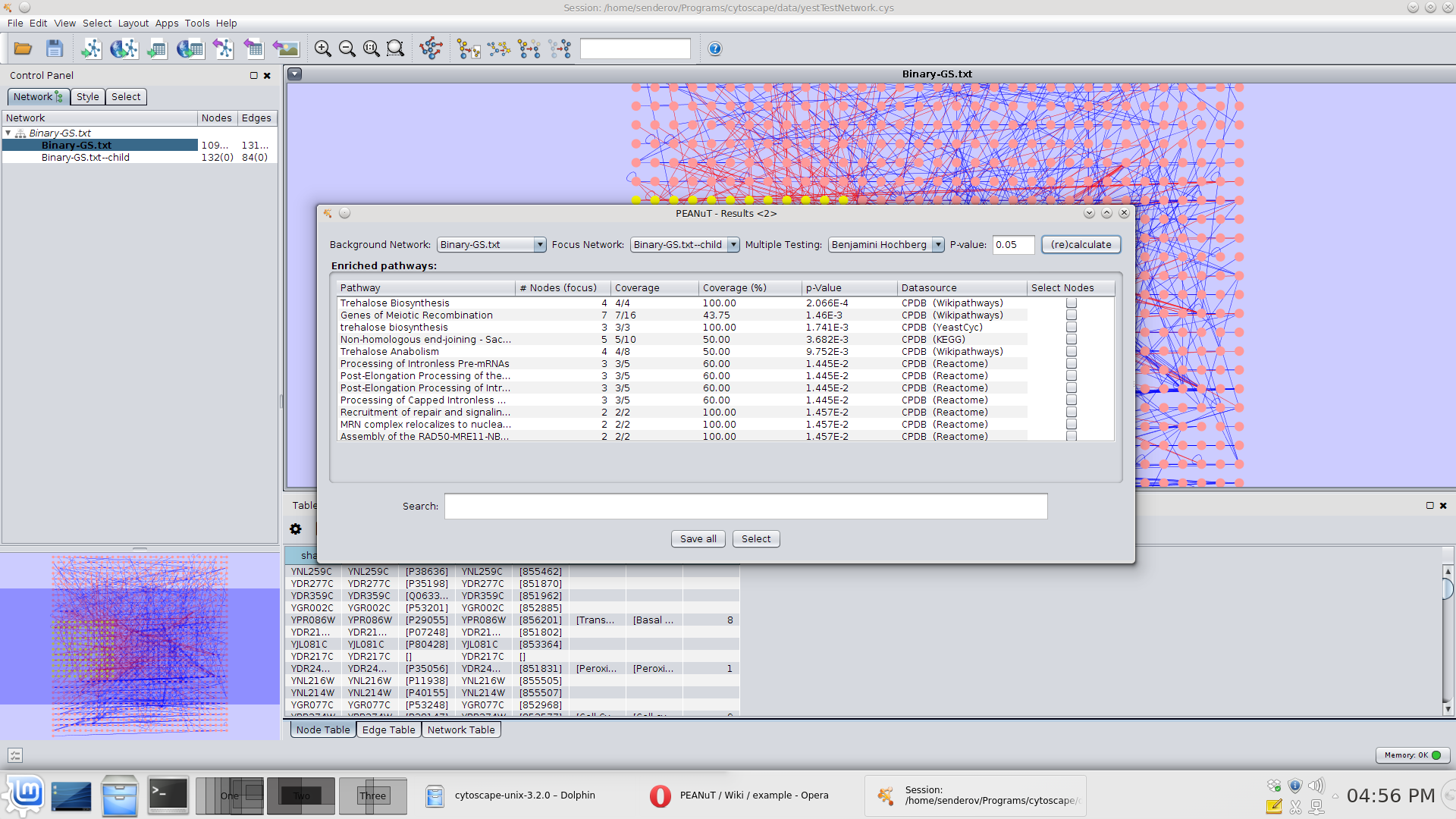Select first neighbors of selected nodes icon

(x=499, y=49)
